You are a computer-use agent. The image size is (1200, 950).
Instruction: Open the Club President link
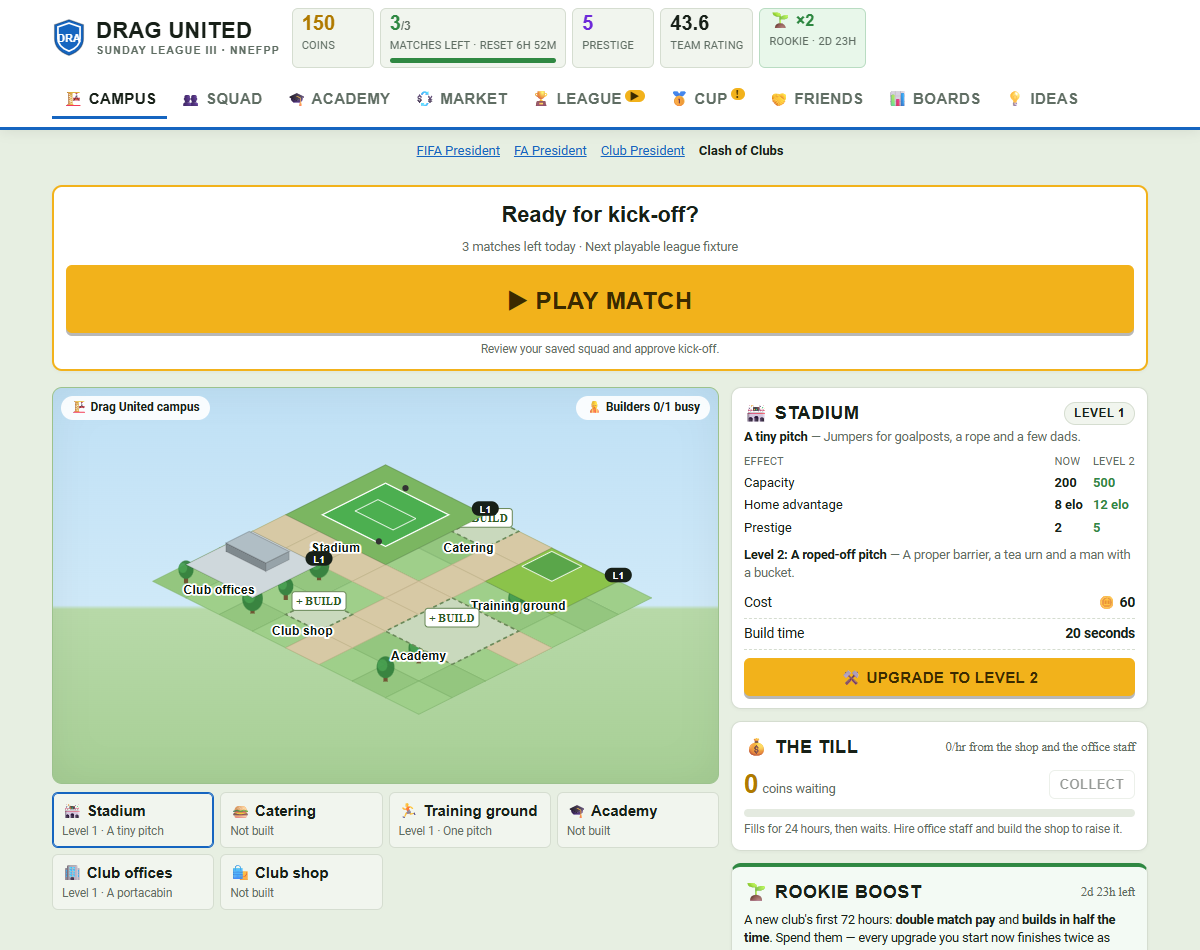[x=643, y=151]
